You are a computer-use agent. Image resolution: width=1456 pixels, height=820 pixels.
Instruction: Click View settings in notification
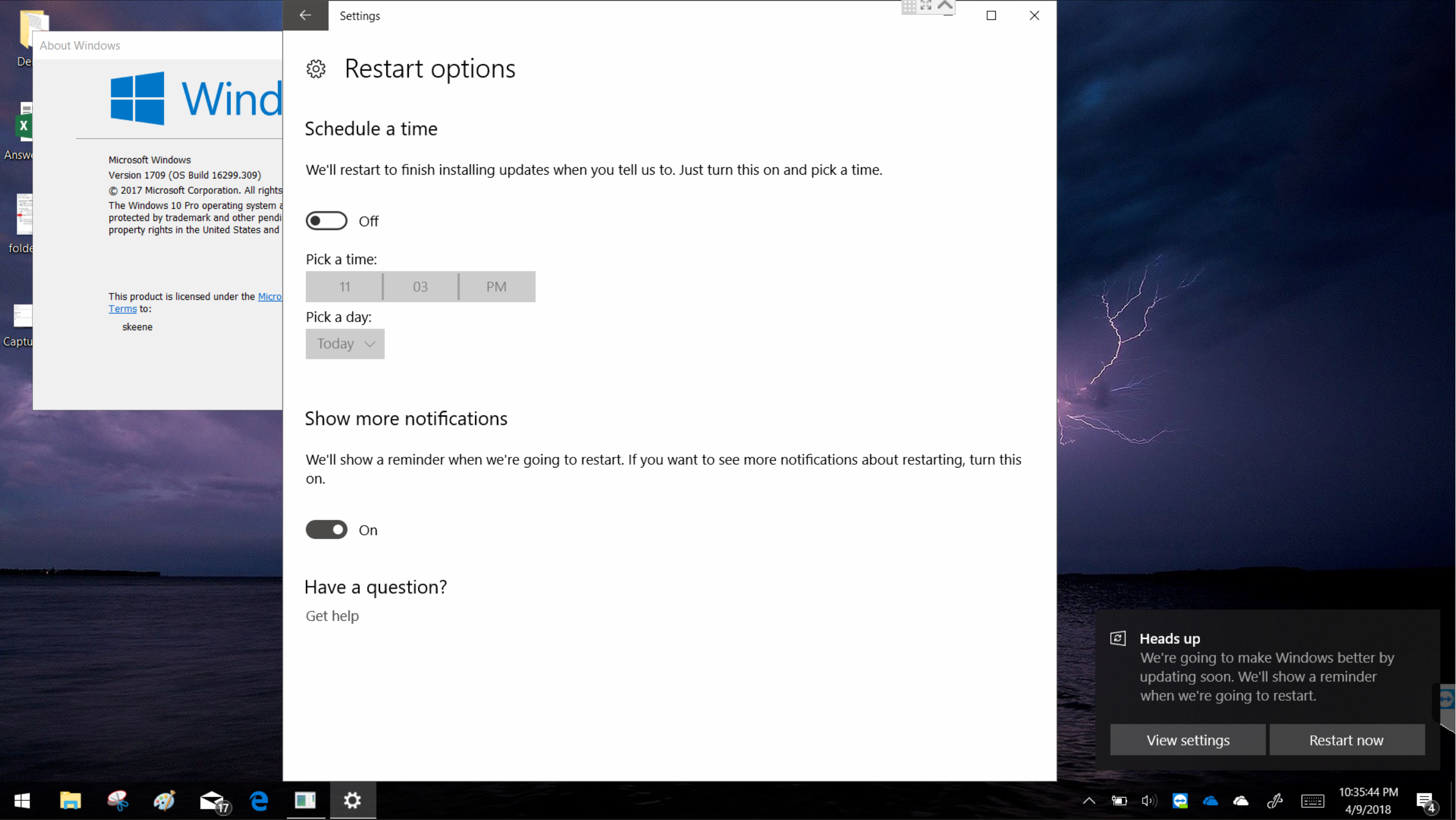click(x=1187, y=740)
